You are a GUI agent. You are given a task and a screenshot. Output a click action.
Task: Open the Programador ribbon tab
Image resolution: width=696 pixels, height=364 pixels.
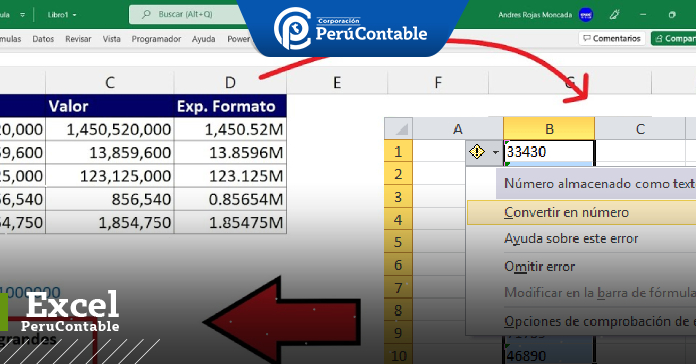[156, 39]
